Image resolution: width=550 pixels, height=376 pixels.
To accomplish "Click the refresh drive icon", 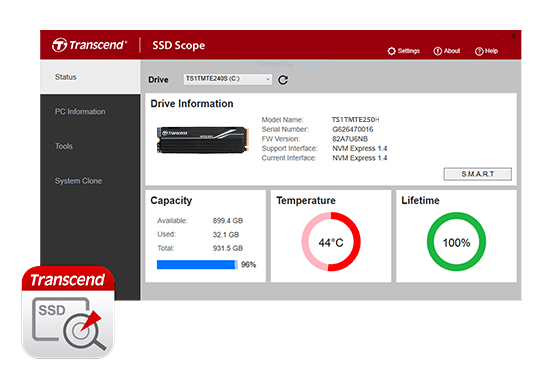I will point(283,80).
